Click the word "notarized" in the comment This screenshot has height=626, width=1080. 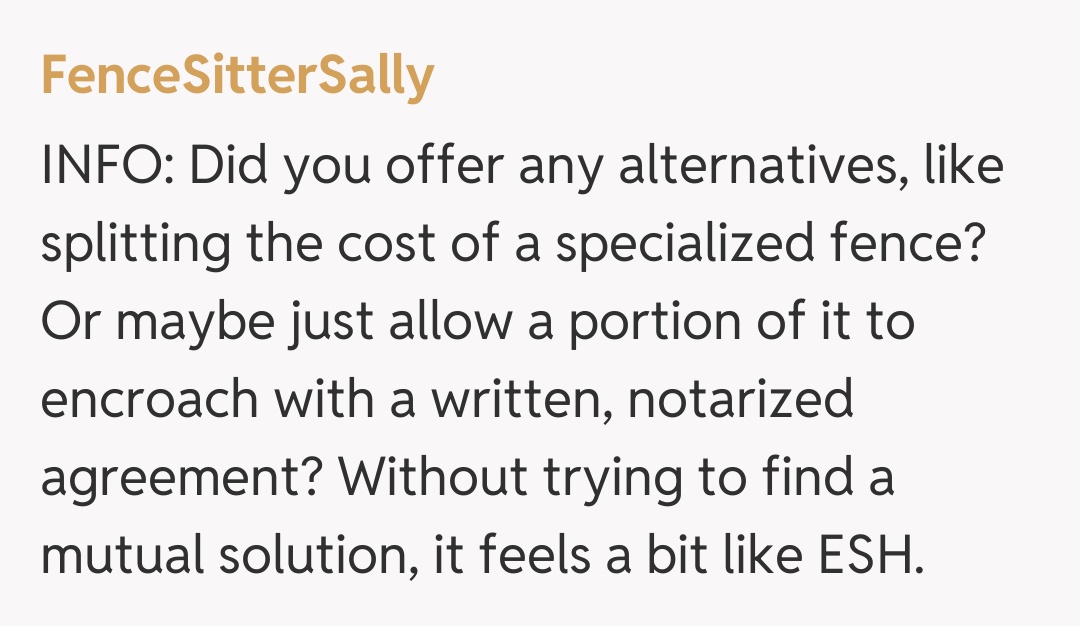coord(743,401)
